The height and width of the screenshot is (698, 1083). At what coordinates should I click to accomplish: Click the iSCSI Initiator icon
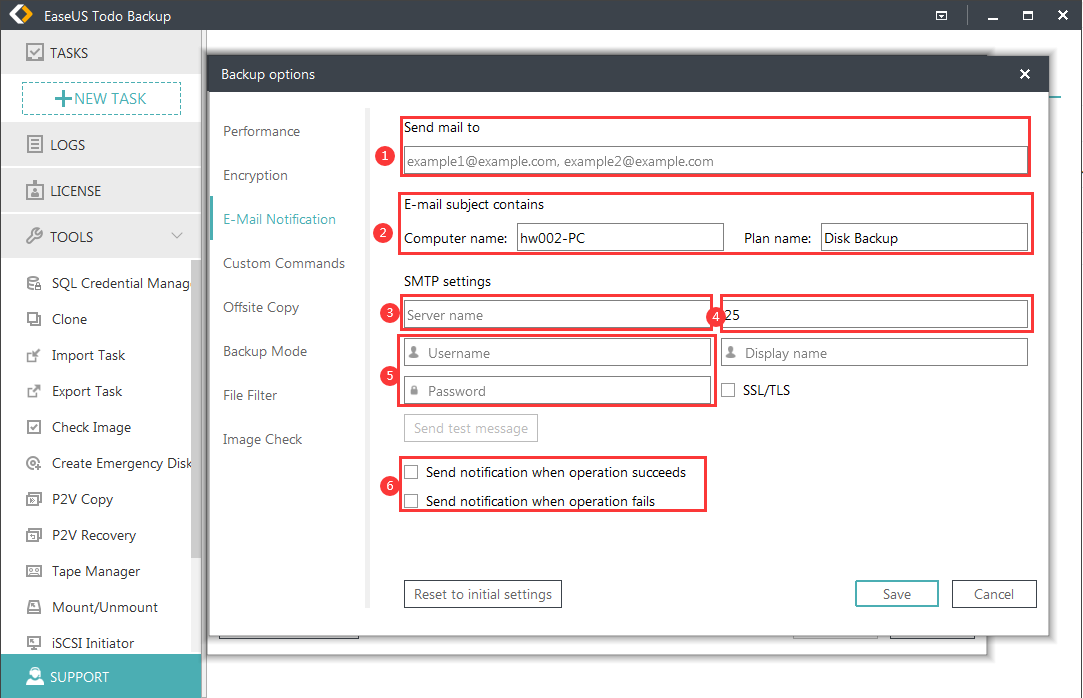(34, 643)
